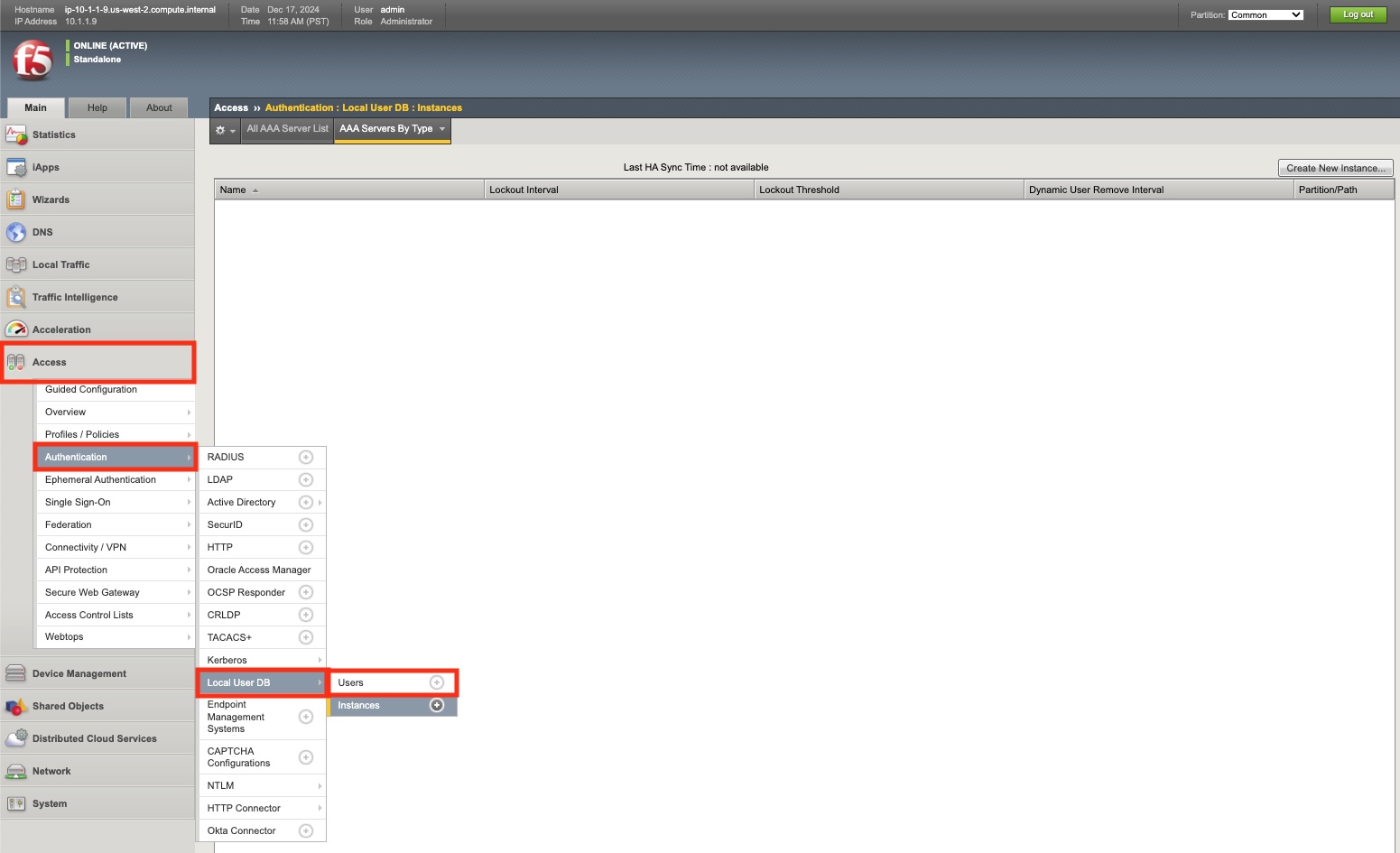
Task: Open the Wizards section icon
Action: (16, 199)
